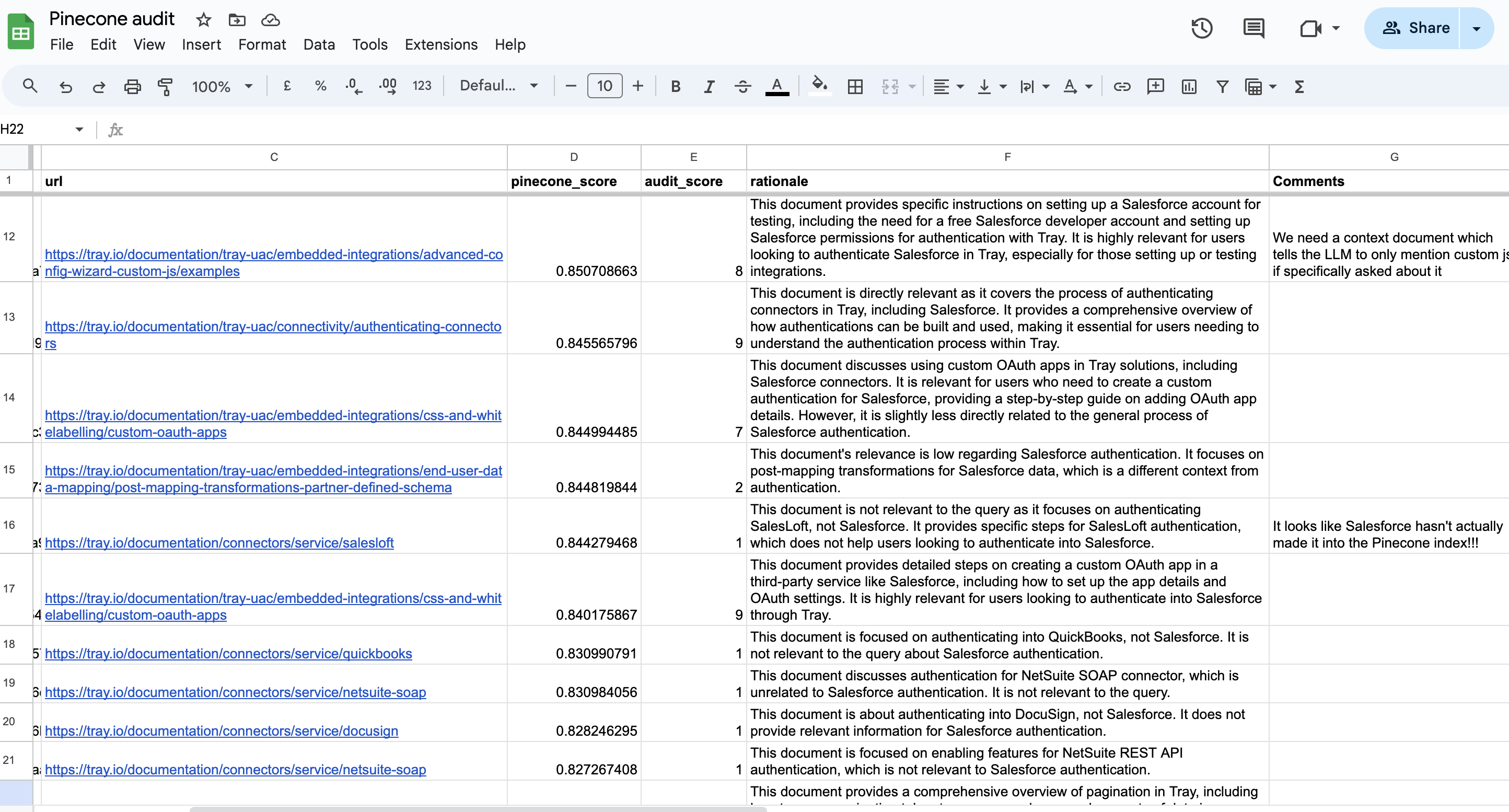The image size is (1509, 812).
Task: Open the comments panel icon
Action: pyautogui.click(x=1253, y=28)
